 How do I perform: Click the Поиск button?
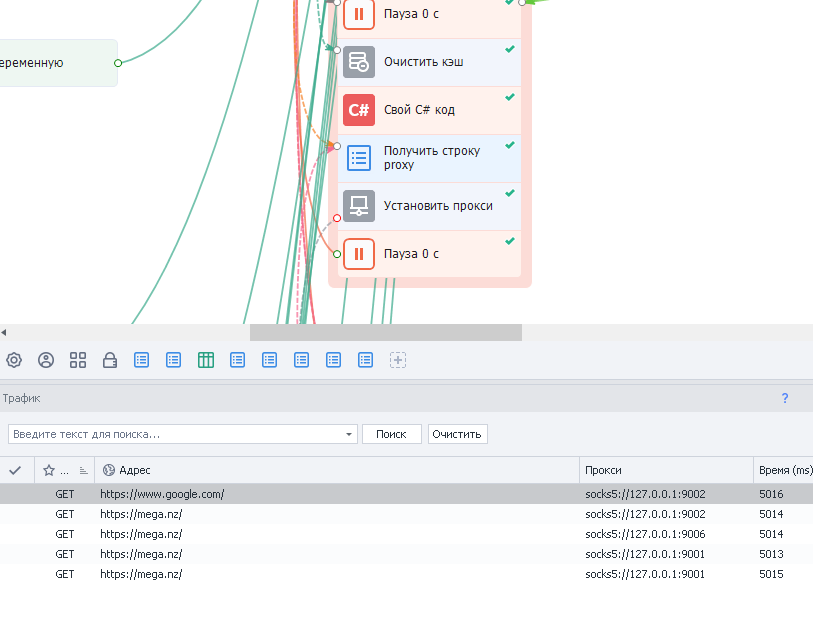point(391,434)
